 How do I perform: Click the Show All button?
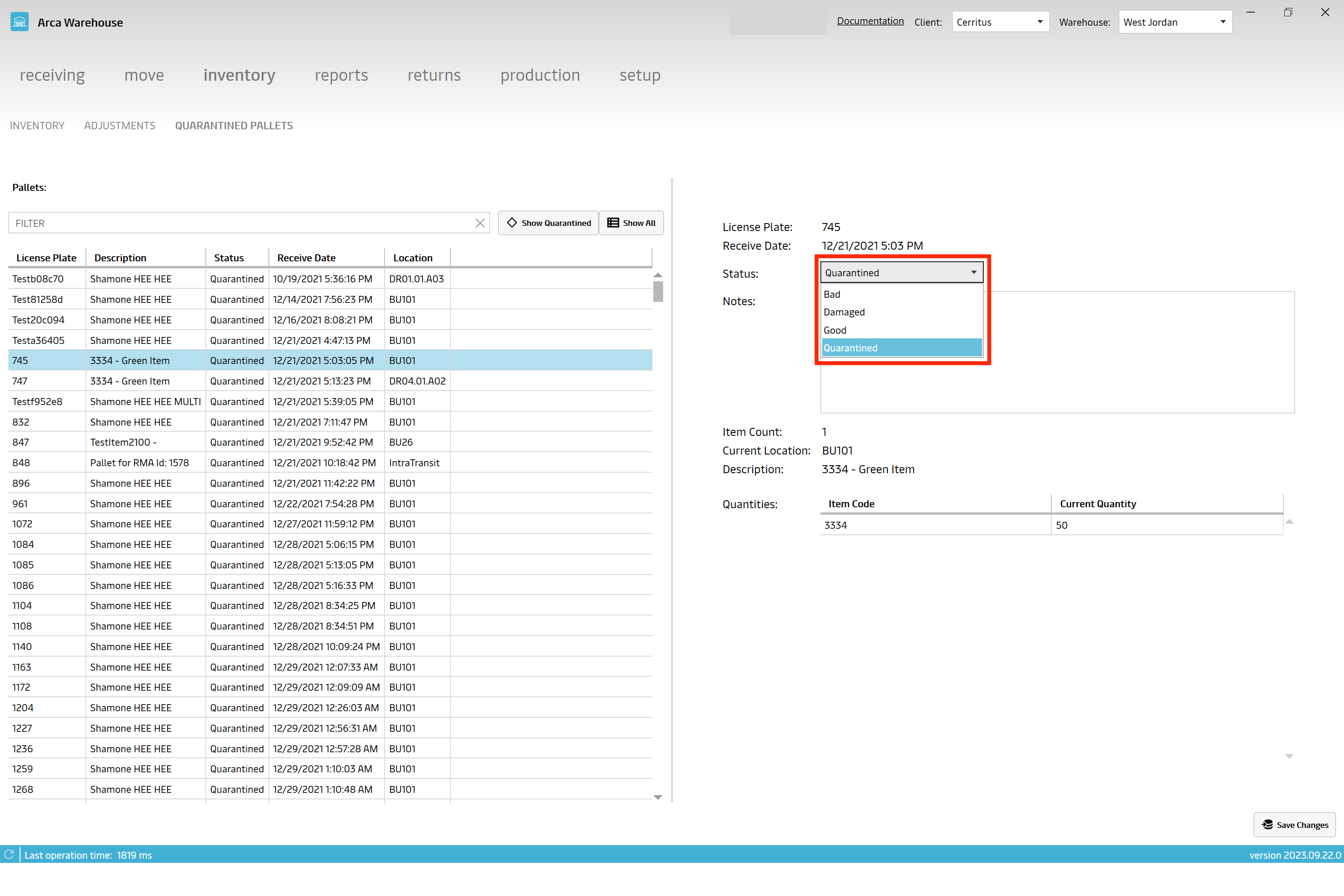point(631,223)
